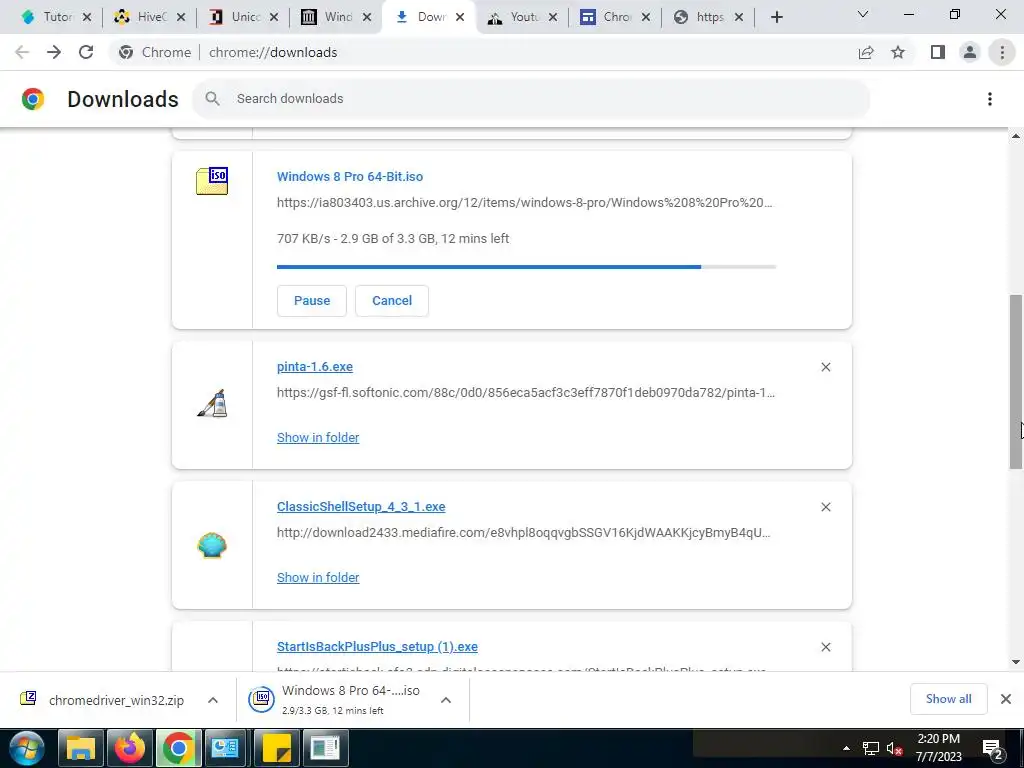Expand options for Windows 8 Pro ISO shelf item

coord(446,700)
